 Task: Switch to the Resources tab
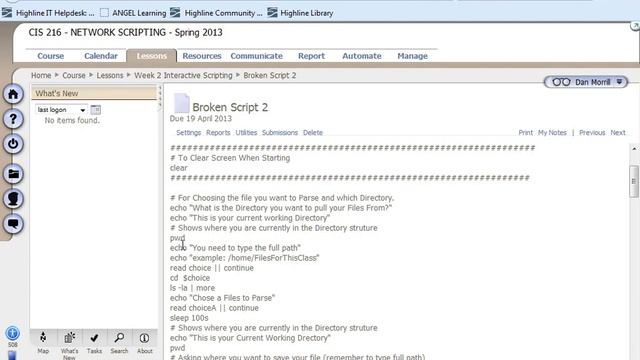tap(202, 56)
